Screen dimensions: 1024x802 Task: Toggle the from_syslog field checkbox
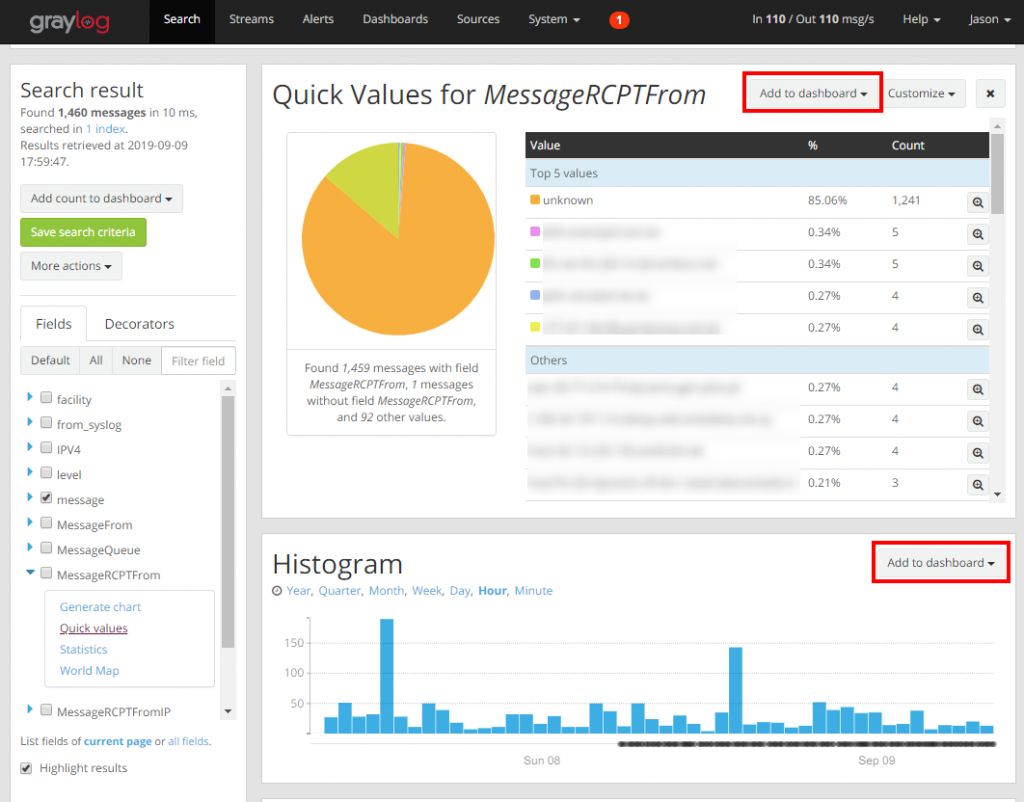(46, 423)
